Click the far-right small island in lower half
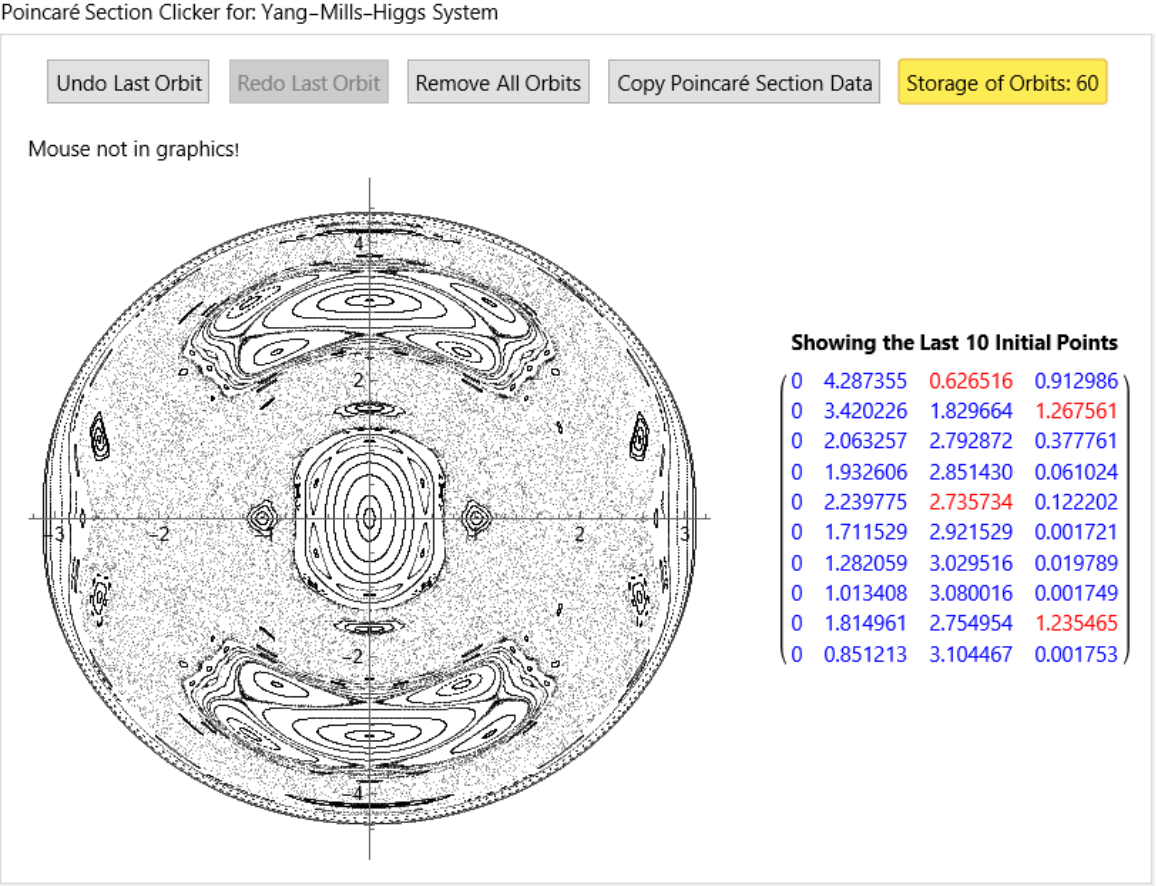Viewport: 1156px width, 886px height. tap(640, 597)
